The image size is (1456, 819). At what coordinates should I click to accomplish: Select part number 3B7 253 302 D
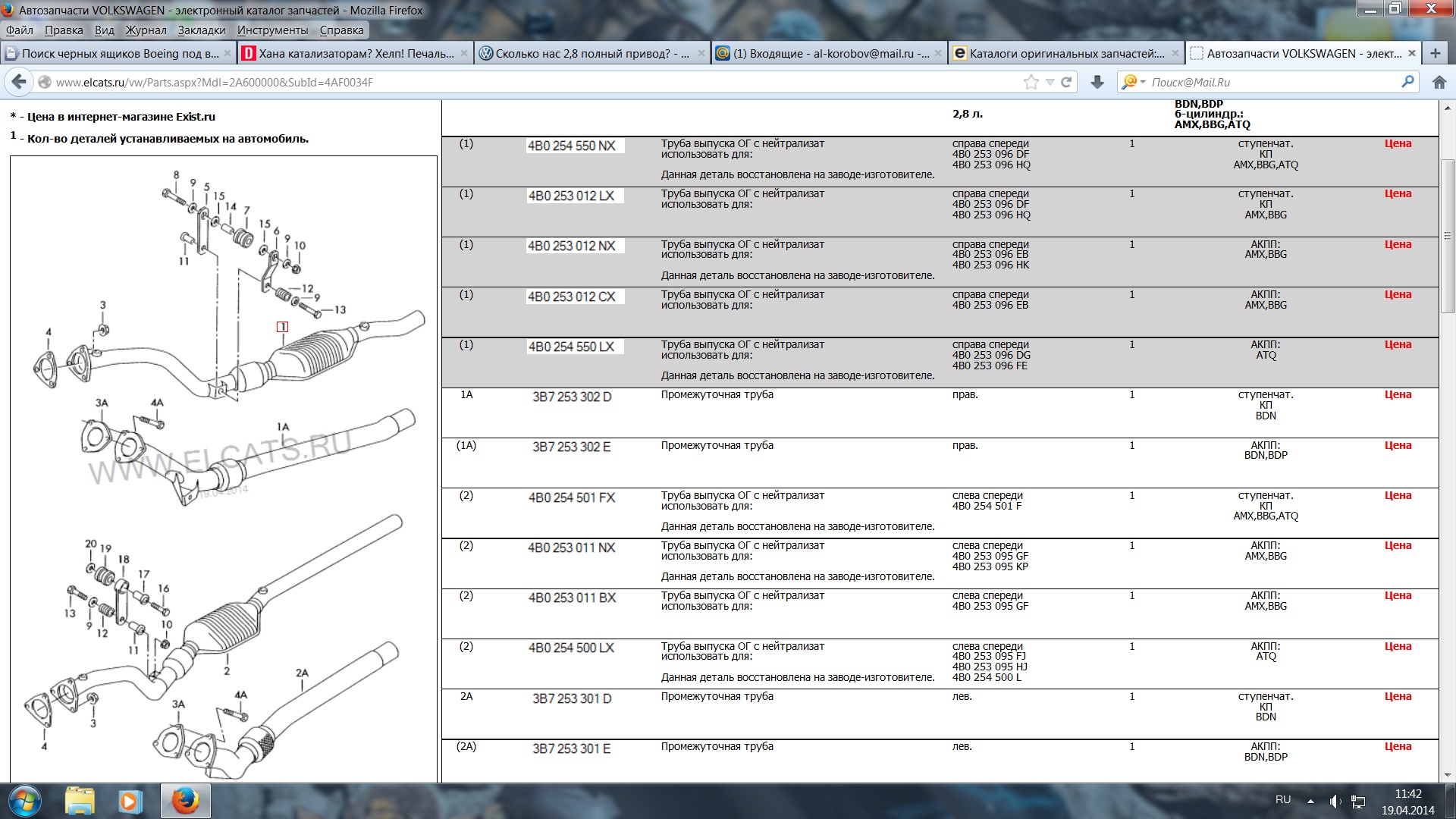[x=572, y=397]
